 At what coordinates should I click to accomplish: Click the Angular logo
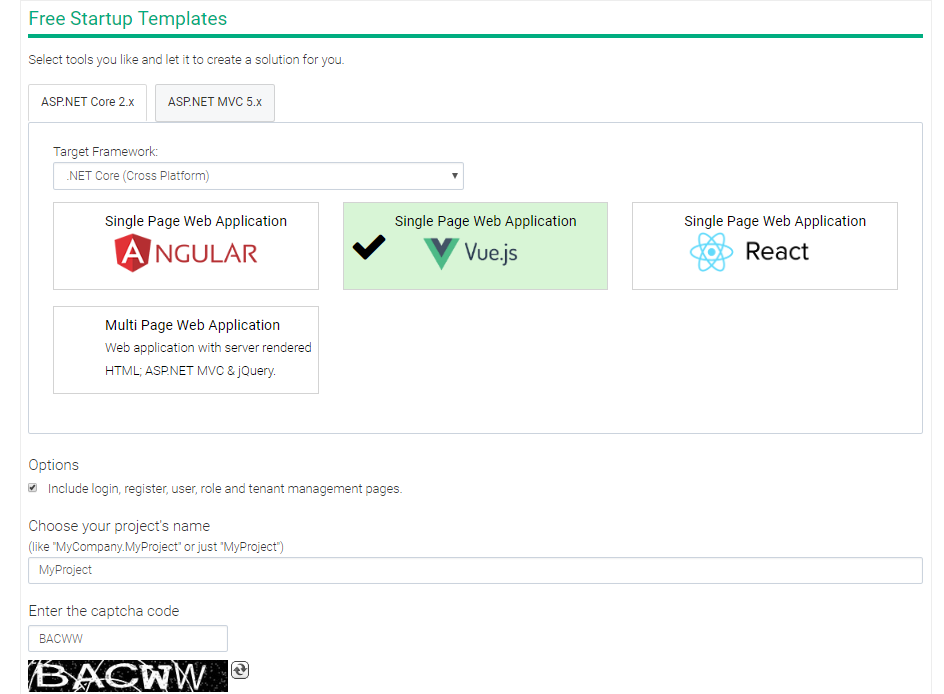[186, 253]
